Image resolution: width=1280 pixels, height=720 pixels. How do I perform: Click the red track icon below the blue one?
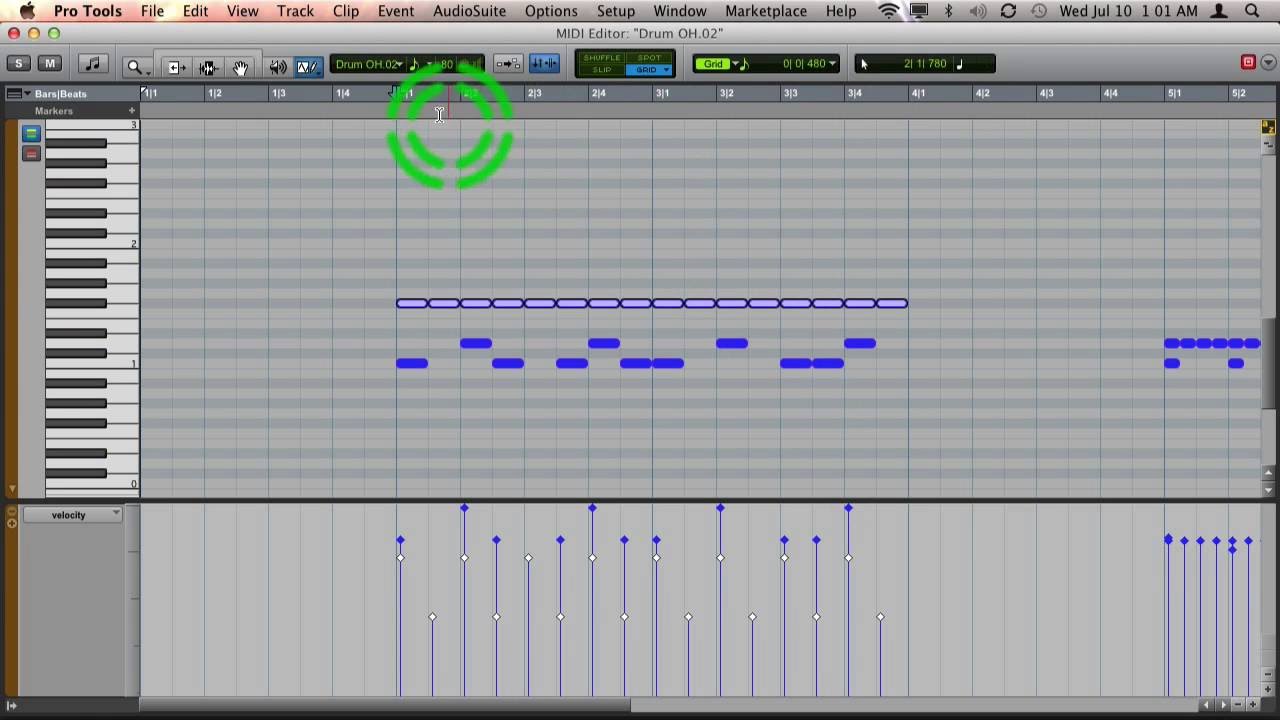tap(31, 154)
